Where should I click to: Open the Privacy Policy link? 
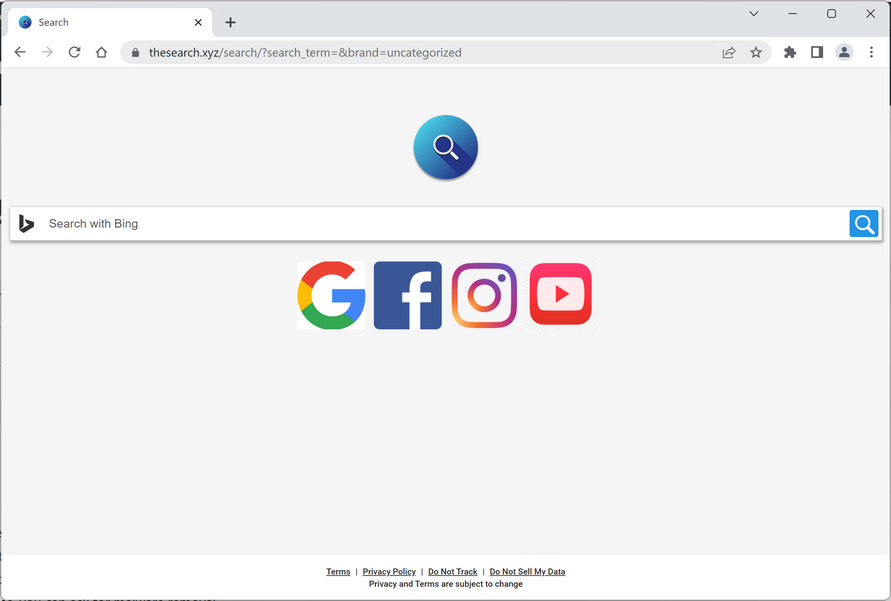[x=389, y=571]
